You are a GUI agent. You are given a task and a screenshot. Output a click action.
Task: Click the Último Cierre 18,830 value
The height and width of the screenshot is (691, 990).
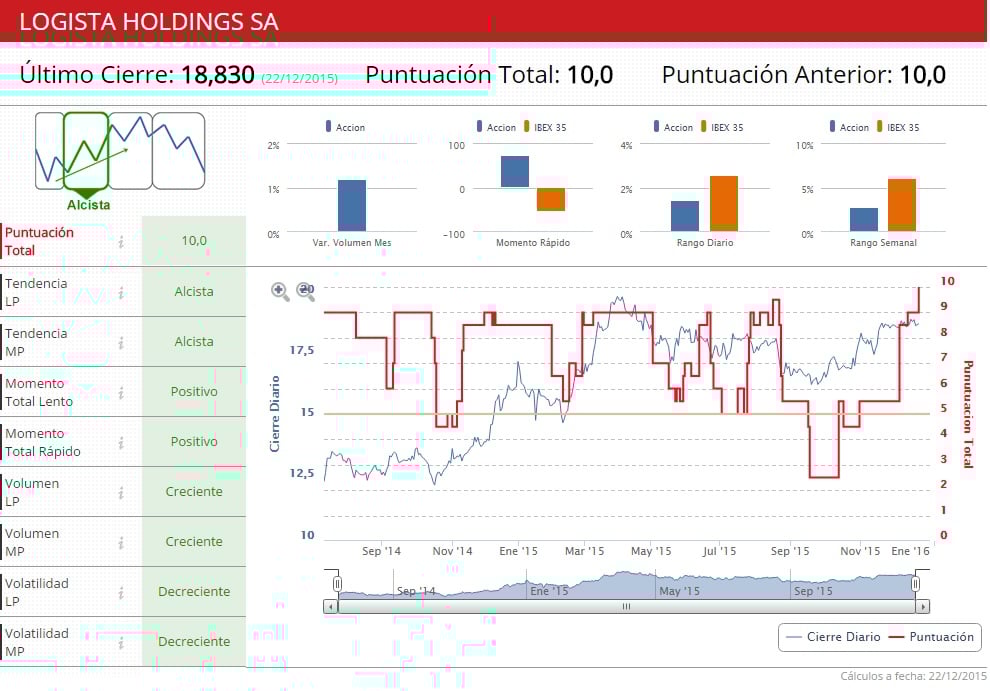[x=218, y=75]
